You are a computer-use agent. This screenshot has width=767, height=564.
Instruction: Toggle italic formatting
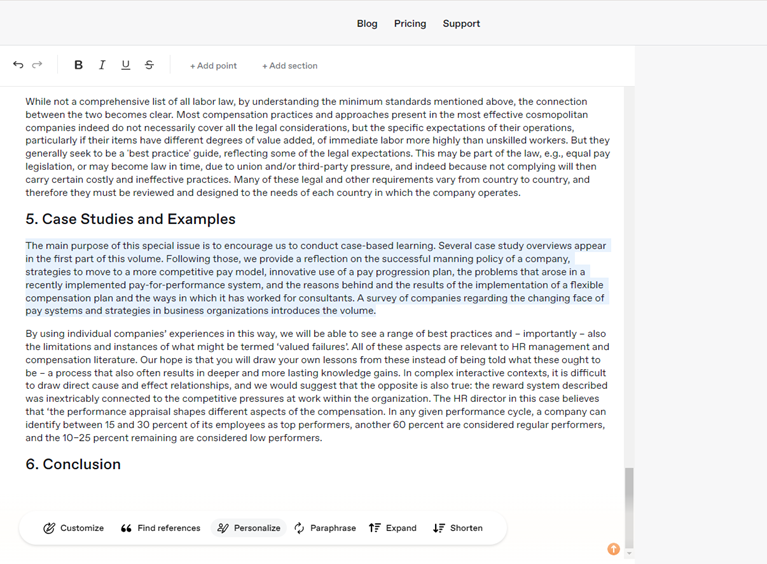[x=102, y=65]
